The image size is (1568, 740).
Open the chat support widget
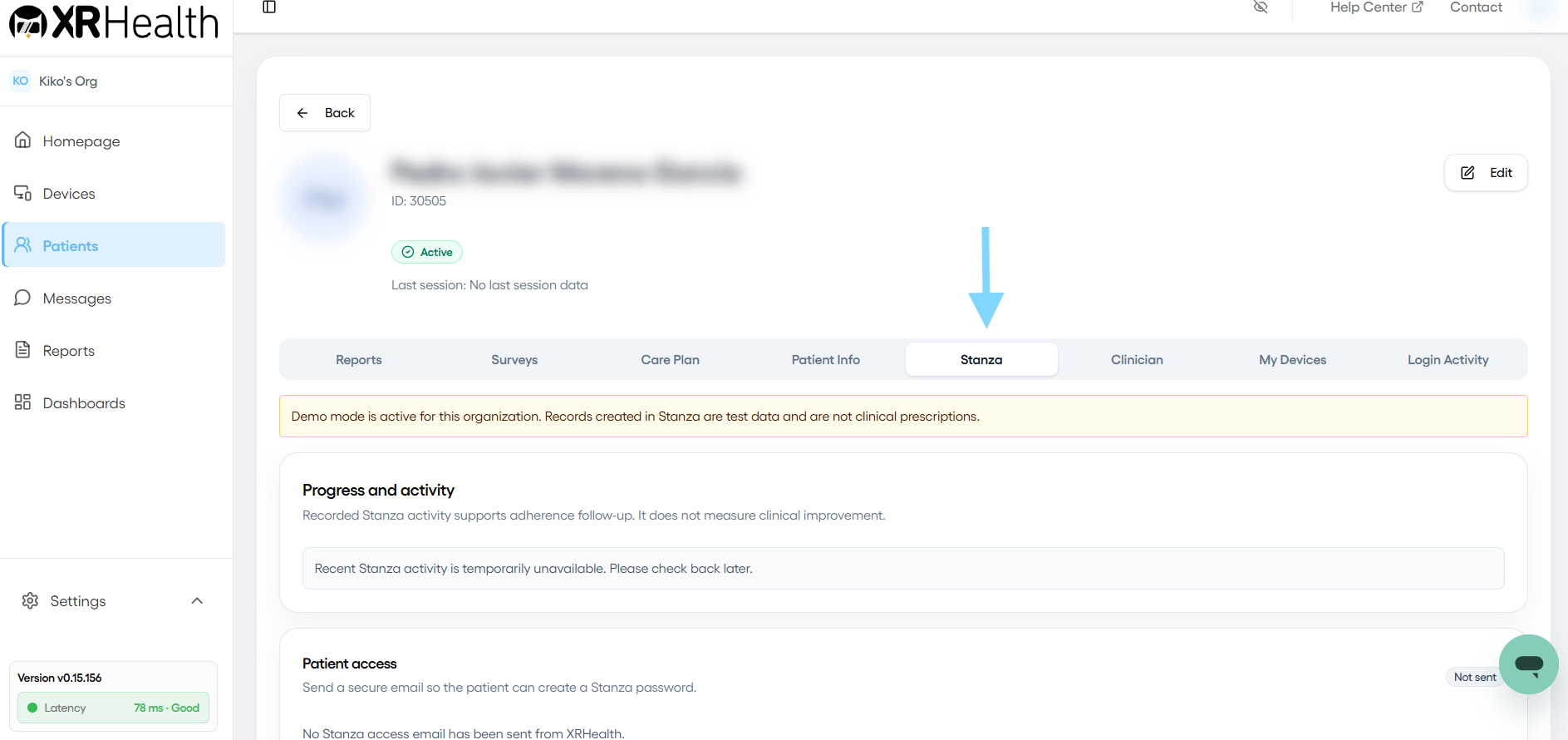coord(1529,664)
